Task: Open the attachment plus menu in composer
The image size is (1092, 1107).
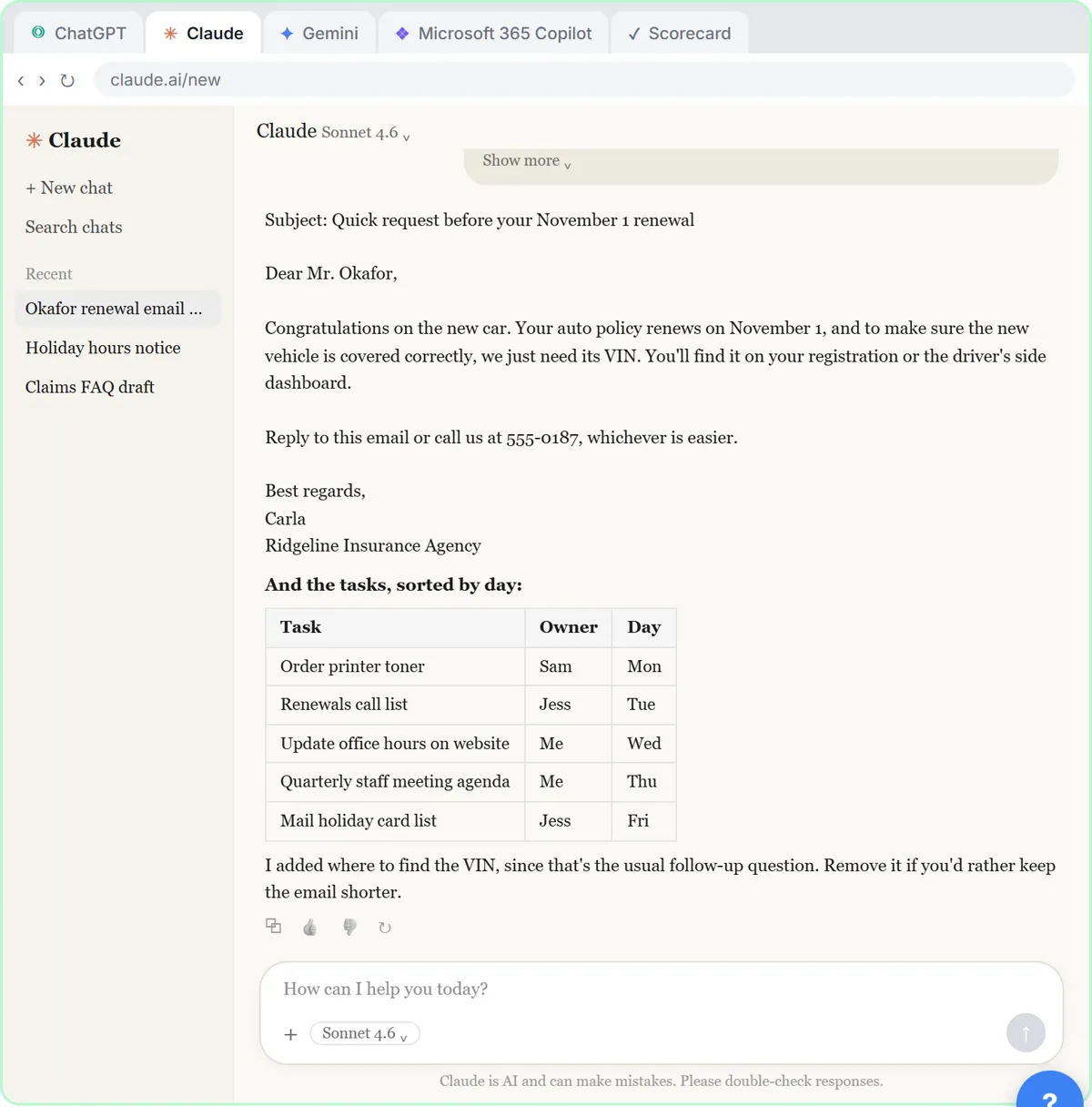Action: pyautogui.click(x=291, y=1034)
